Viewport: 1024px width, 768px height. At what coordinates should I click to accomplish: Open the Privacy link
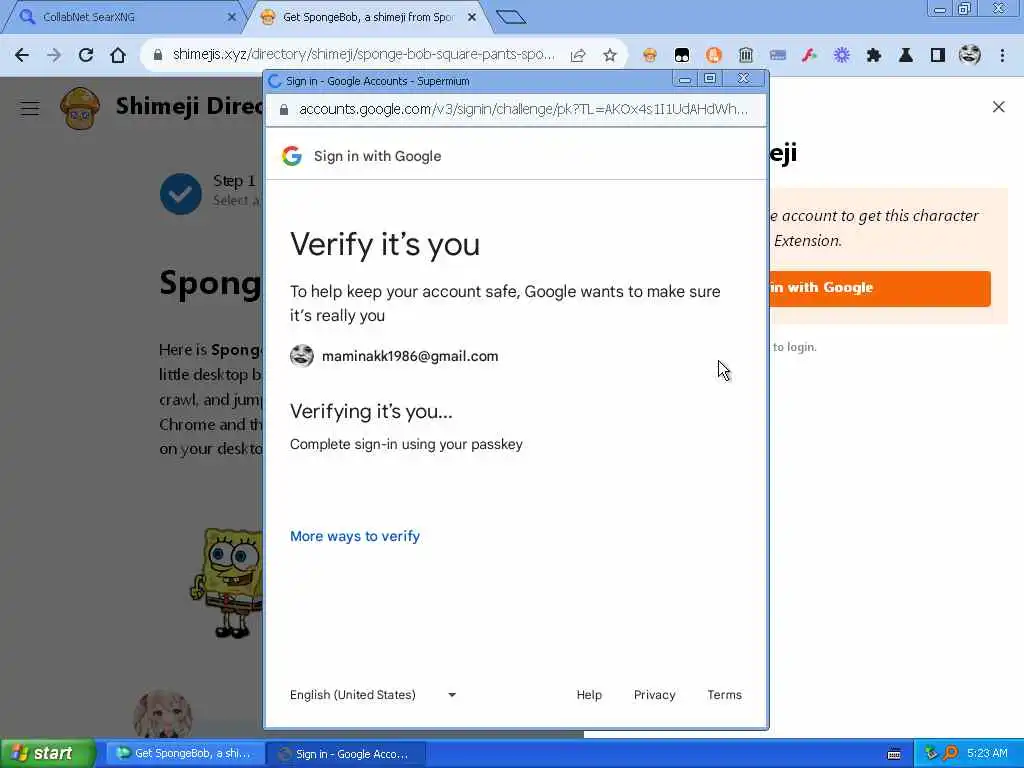click(x=654, y=695)
